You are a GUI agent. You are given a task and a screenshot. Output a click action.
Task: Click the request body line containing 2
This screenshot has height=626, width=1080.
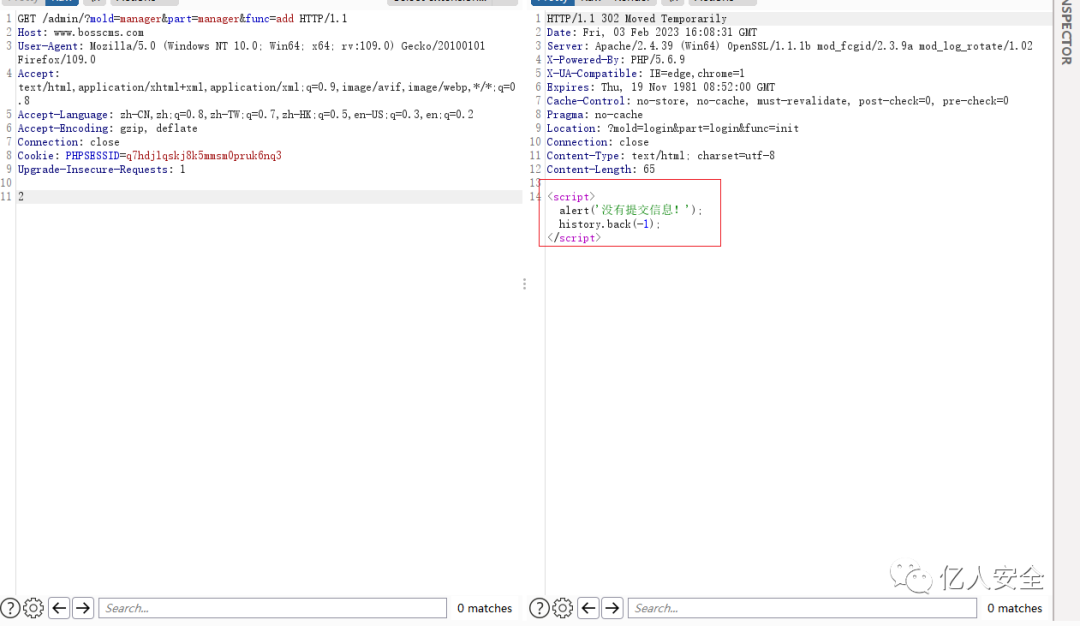(269, 197)
